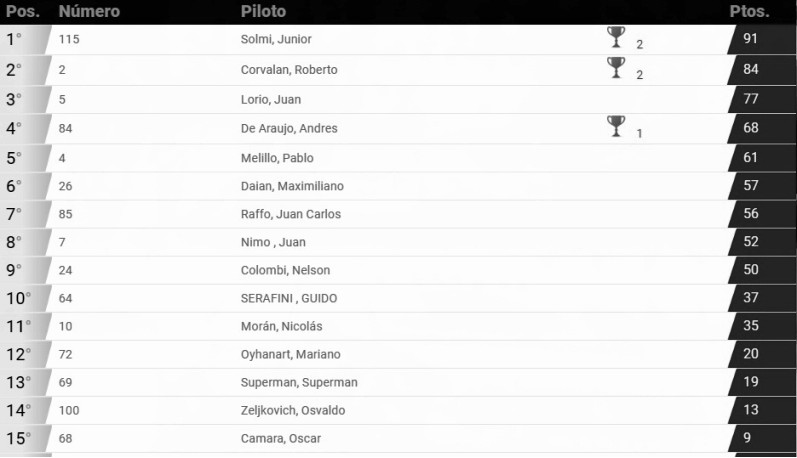
Task: Click the Número column header
Action: (x=89, y=12)
